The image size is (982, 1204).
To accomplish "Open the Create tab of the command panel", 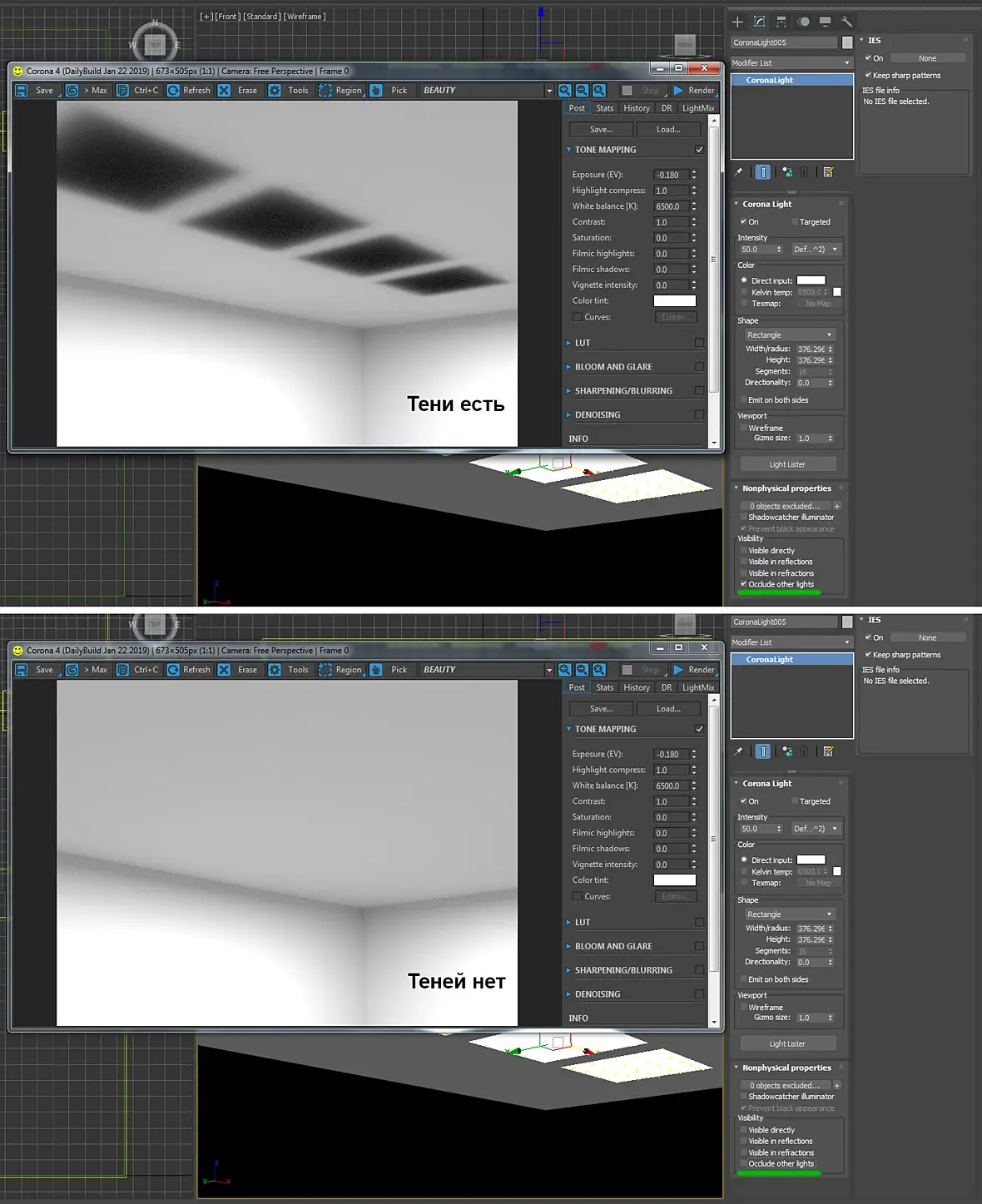I will [x=737, y=22].
